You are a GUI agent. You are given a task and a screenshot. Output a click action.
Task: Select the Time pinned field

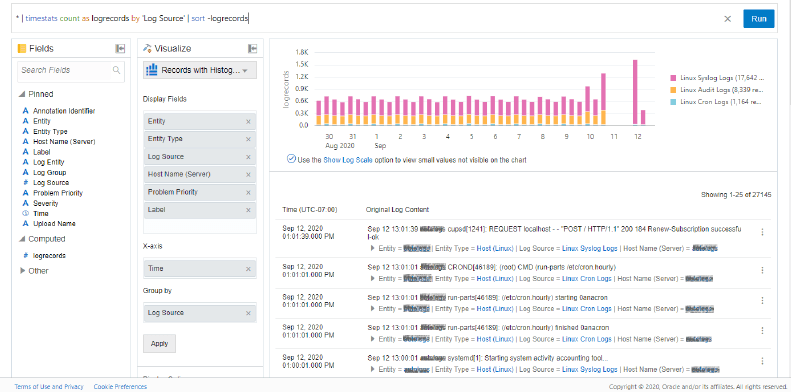point(40,213)
